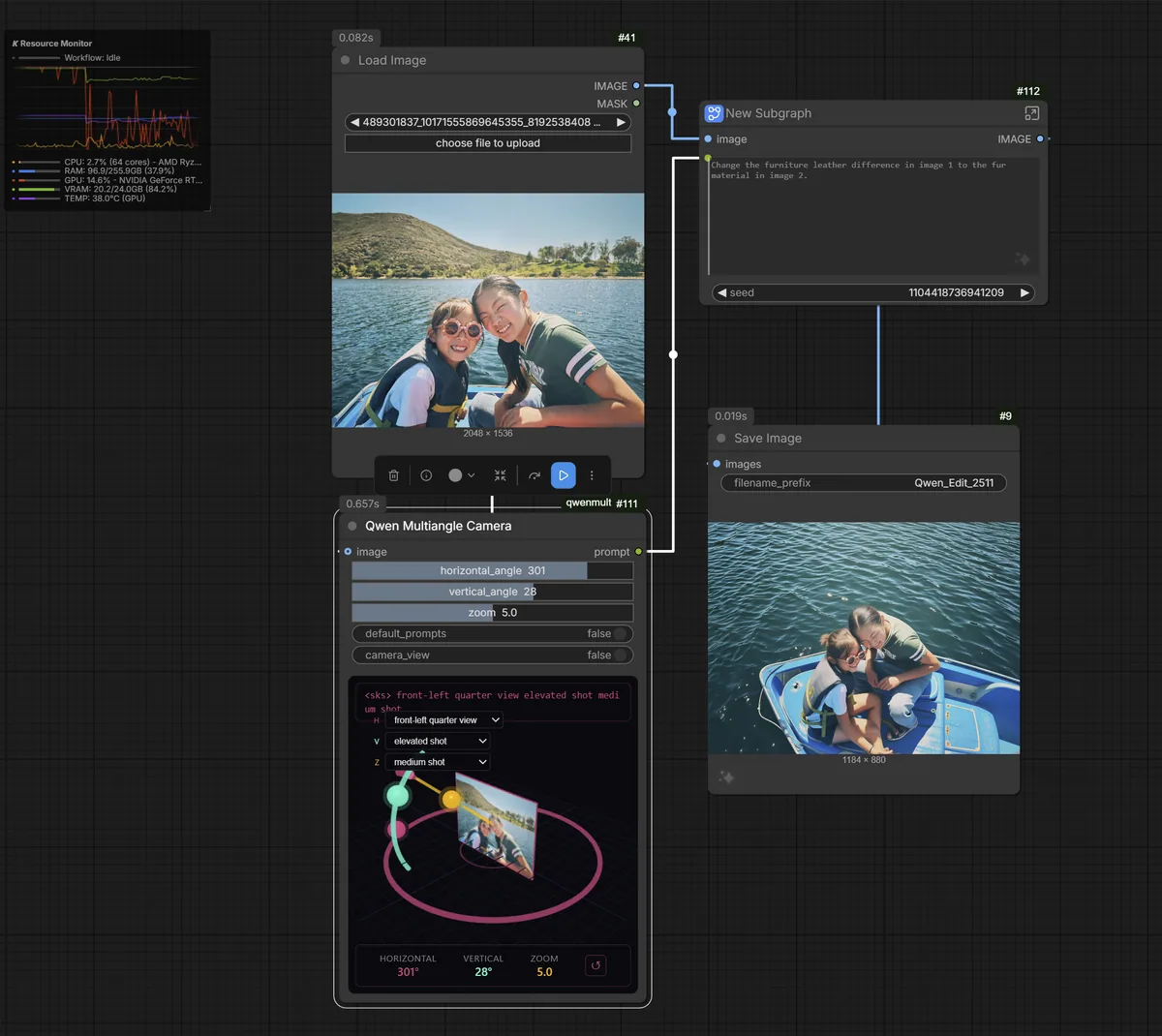This screenshot has width=1162, height=1036.
Task: Click the filename_prefix field in Save Image
Action: pos(864,483)
